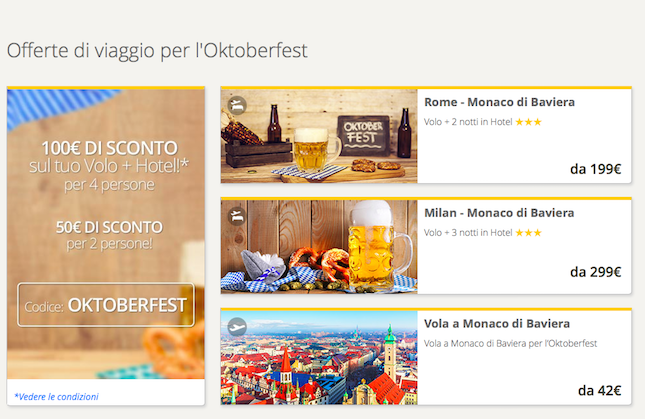Image resolution: width=645 pixels, height=419 pixels.
Task: Click the three-star rating on Rome offer
Action: click(529, 122)
